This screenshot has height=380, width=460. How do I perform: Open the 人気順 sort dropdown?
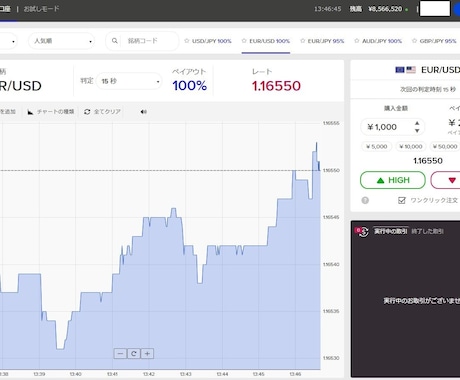tap(62, 41)
